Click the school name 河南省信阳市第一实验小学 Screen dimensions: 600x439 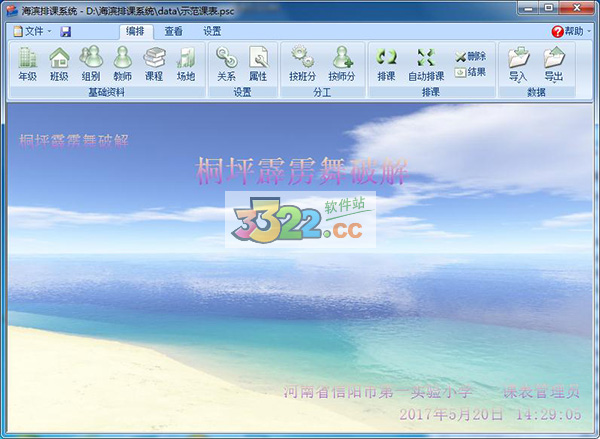pyautogui.click(x=378, y=392)
